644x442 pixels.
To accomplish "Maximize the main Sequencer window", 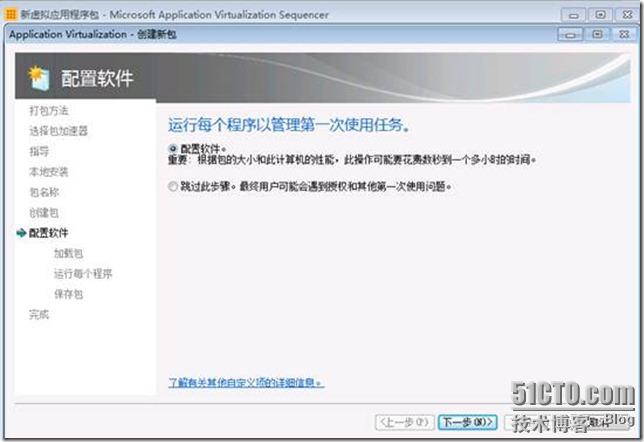I will (x=600, y=15).
